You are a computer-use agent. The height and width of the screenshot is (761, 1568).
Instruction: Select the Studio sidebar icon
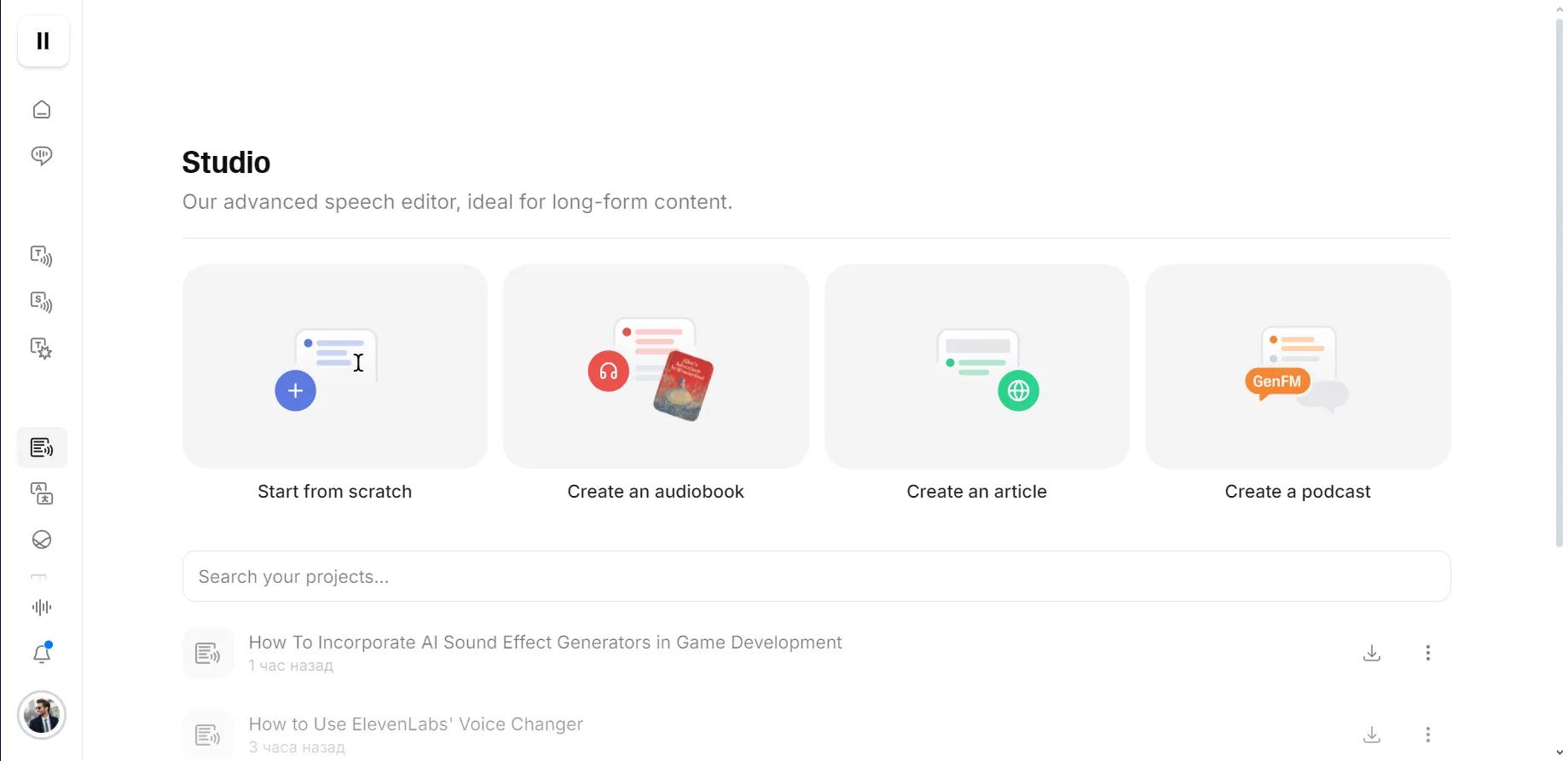click(42, 447)
